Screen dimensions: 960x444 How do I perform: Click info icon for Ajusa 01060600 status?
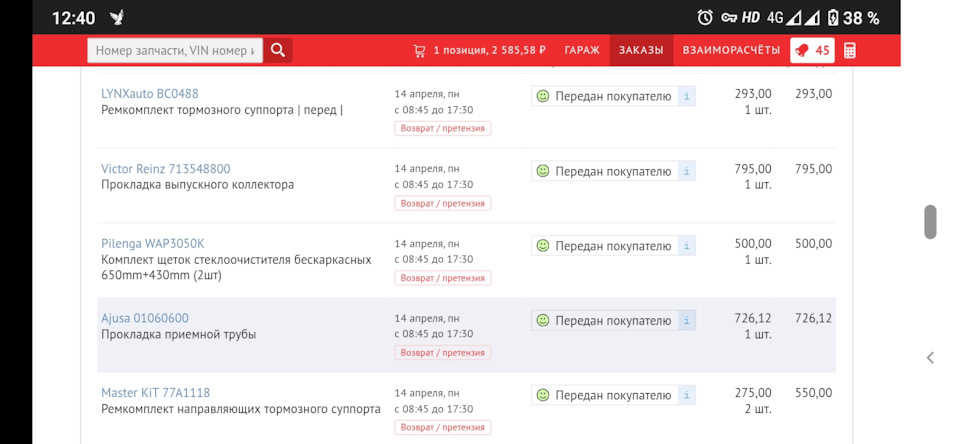point(686,320)
